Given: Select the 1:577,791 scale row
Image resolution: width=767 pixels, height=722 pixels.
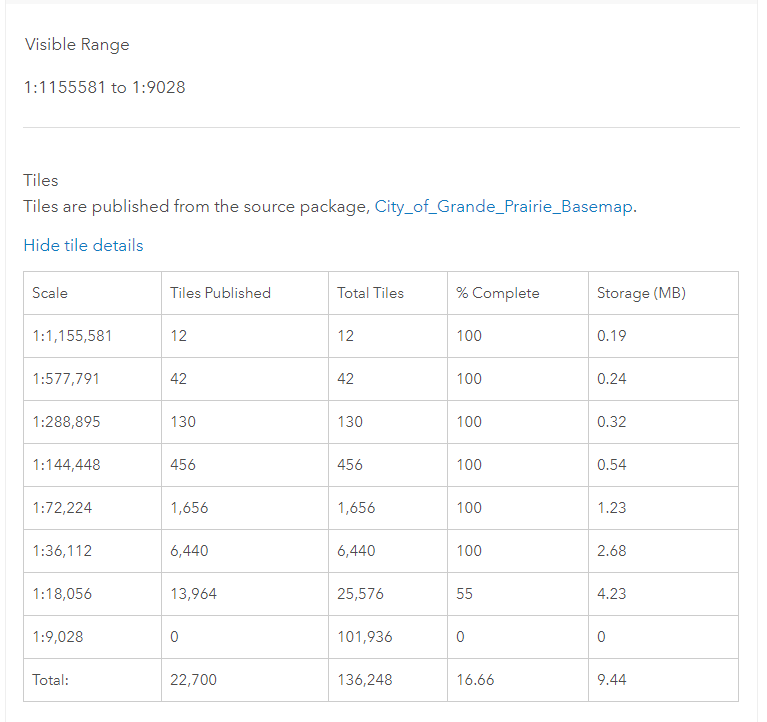Looking at the screenshot, I should pos(381,379).
